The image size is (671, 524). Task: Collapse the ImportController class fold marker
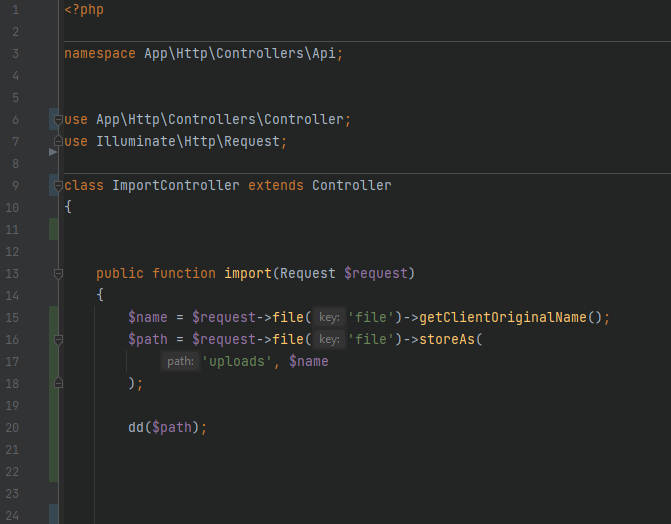[58, 186]
